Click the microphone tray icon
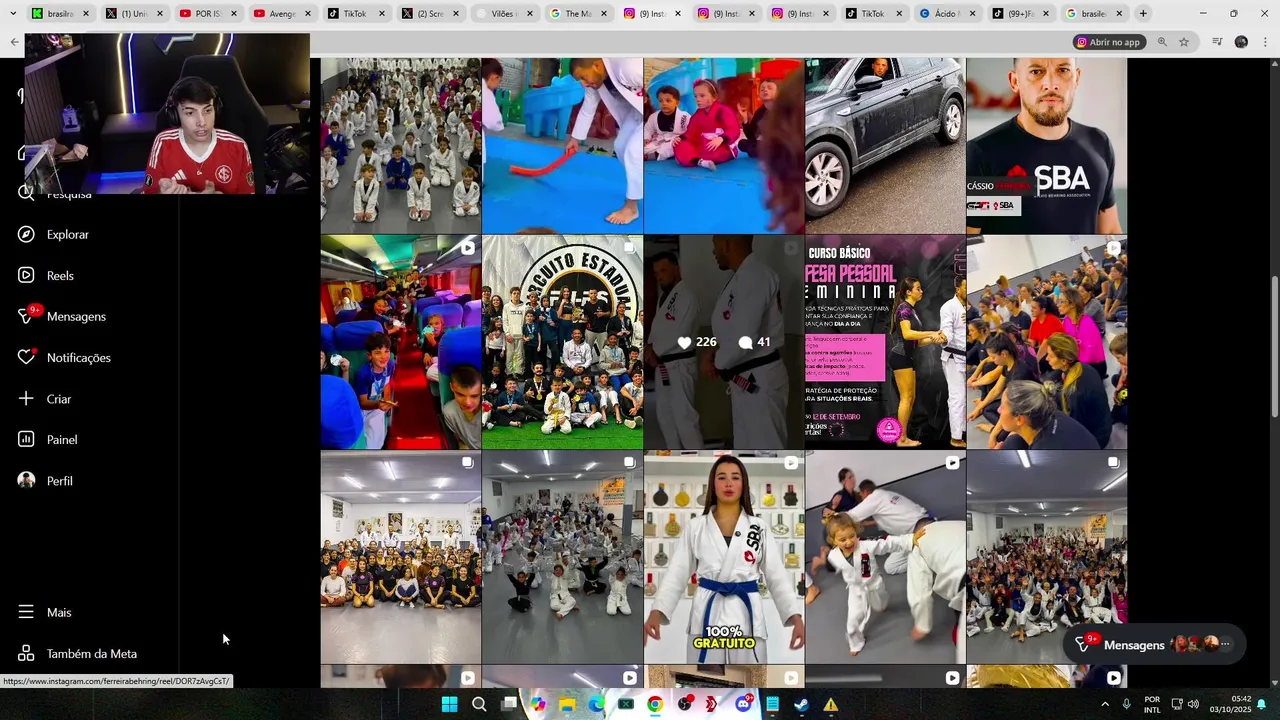Image resolution: width=1280 pixels, height=720 pixels. [x=1127, y=704]
